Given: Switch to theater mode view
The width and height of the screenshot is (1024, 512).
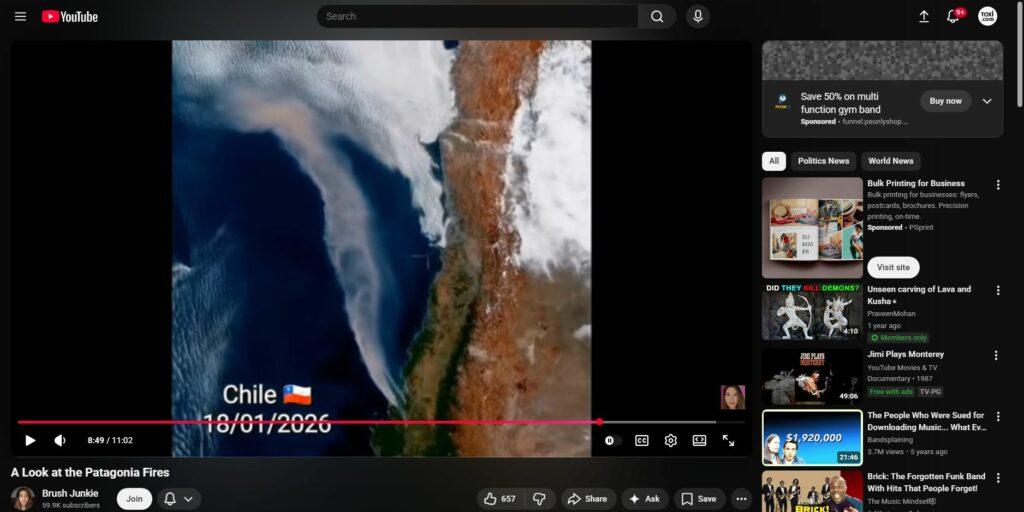Looking at the screenshot, I should tap(699, 440).
